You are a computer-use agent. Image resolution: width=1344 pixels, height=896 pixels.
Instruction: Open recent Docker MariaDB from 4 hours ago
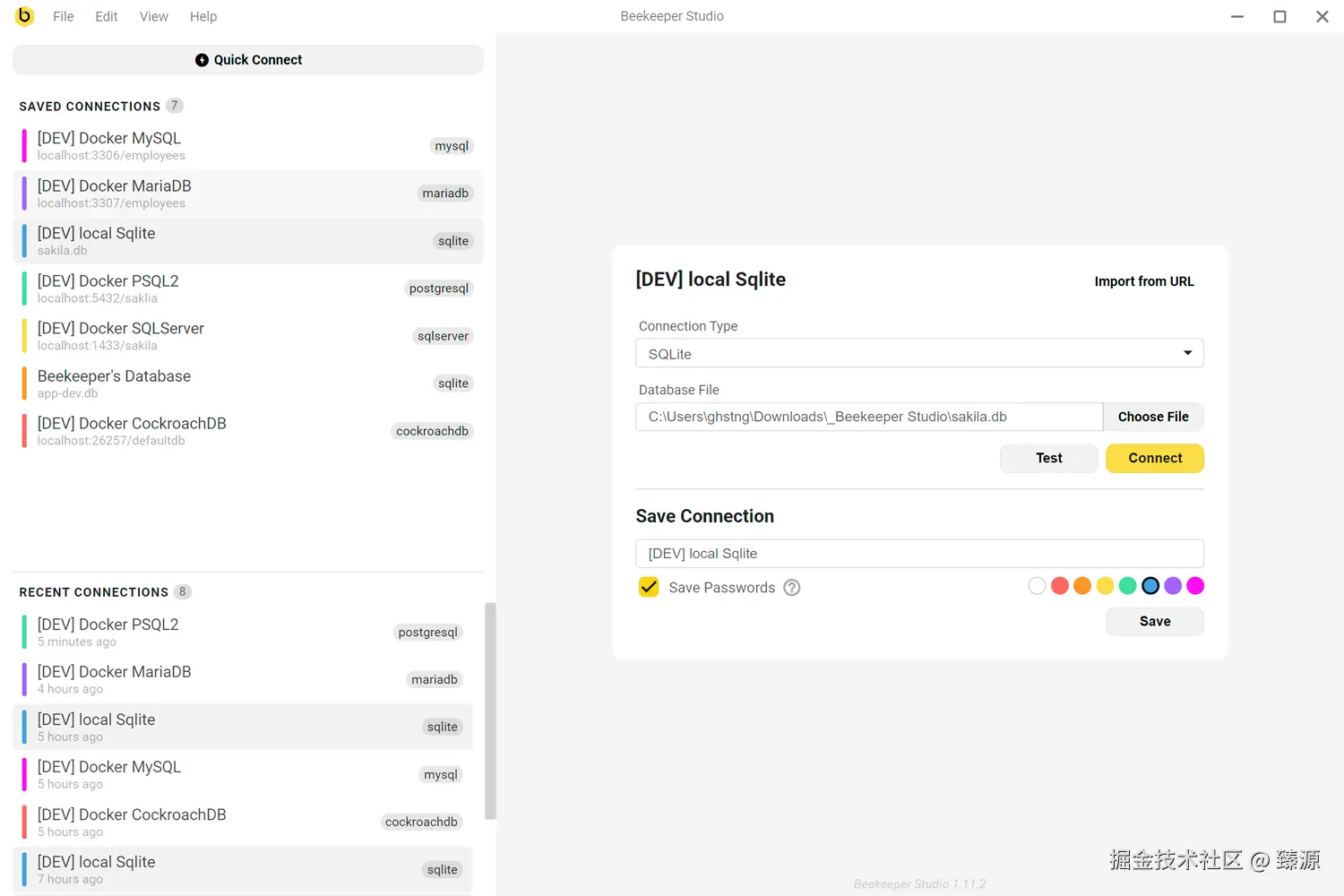(243, 680)
